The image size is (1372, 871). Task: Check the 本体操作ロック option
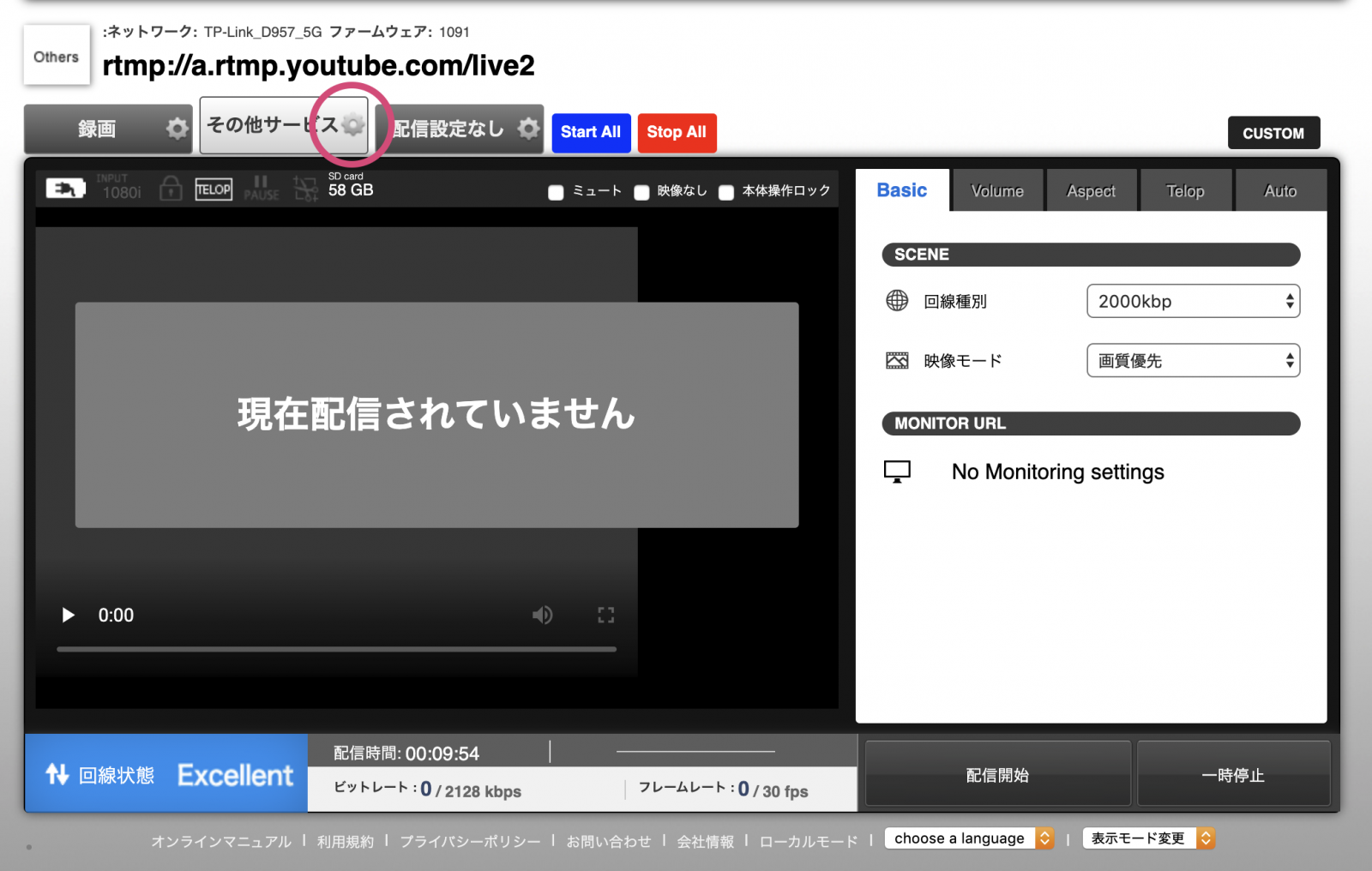[726, 192]
